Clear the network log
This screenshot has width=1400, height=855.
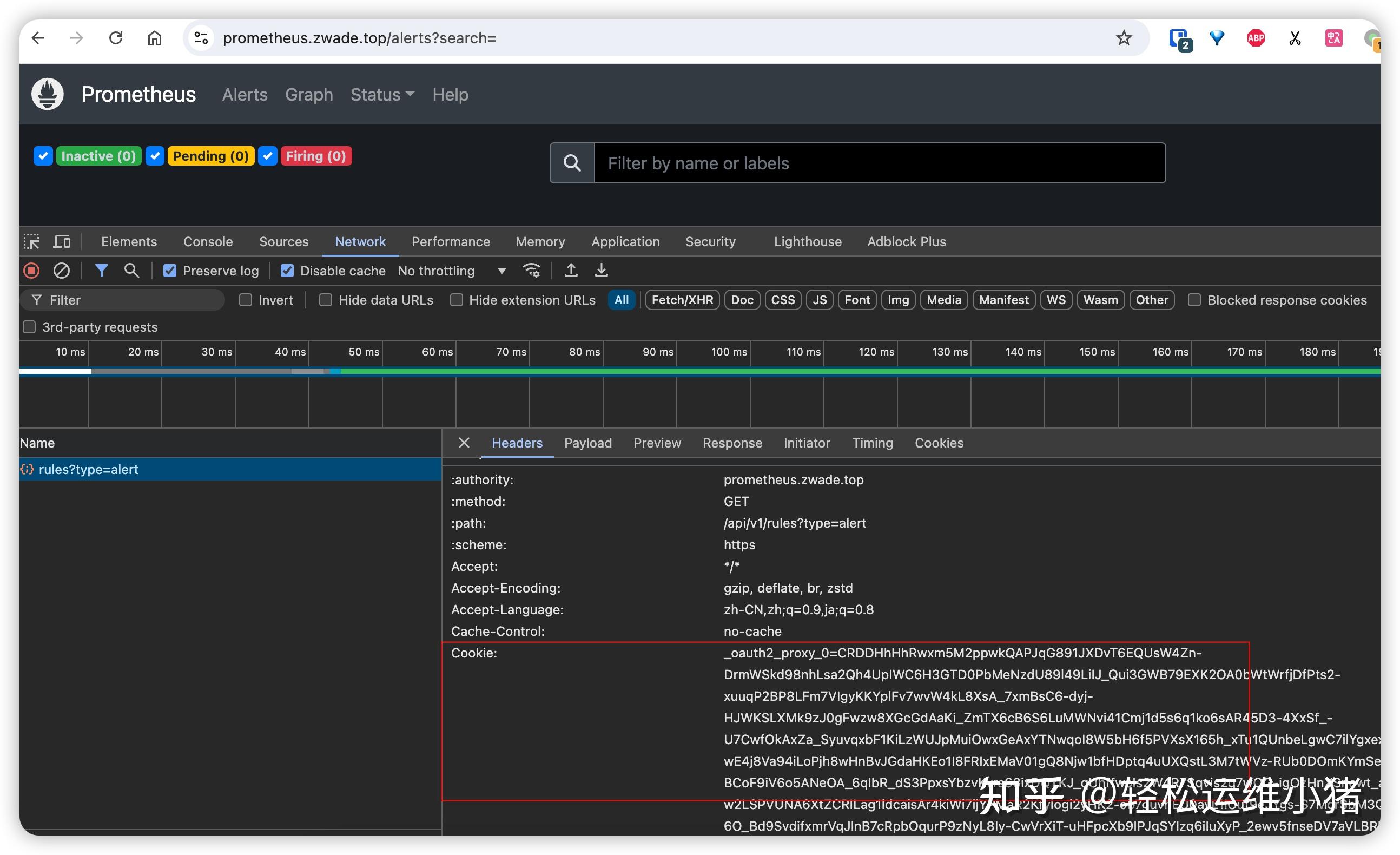coord(61,271)
